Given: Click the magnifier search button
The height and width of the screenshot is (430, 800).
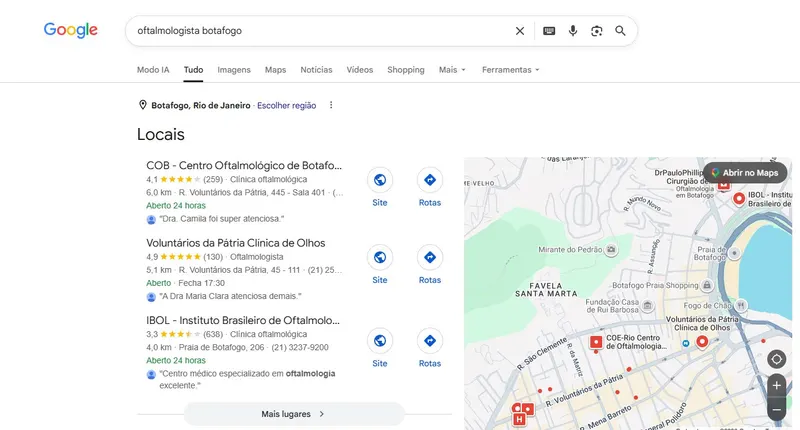Looking at the screenshot, I should [x=620, y=31].
